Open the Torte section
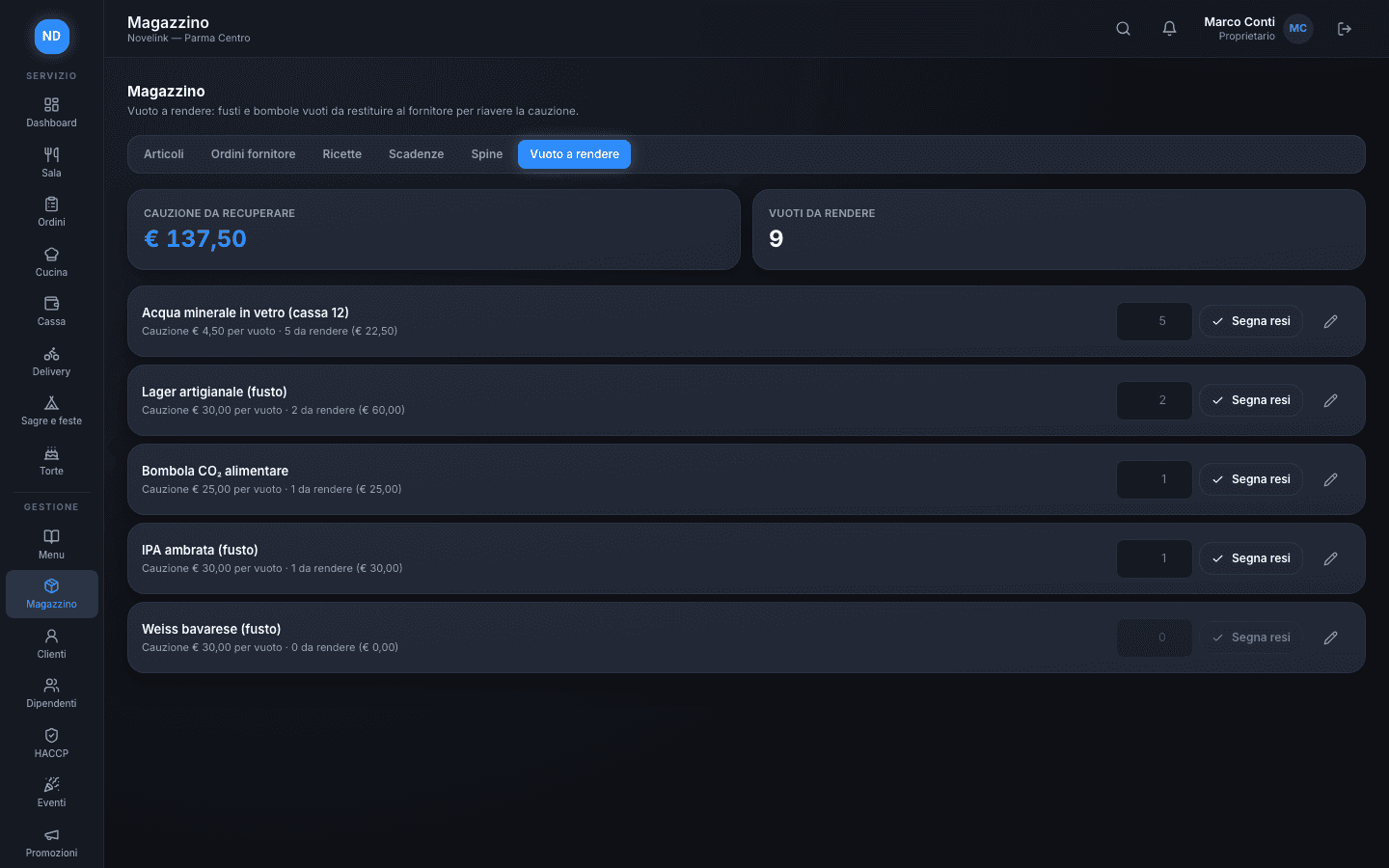This screenshot has width=1389, height=868. pyautogui.click(x=52, y=460)
